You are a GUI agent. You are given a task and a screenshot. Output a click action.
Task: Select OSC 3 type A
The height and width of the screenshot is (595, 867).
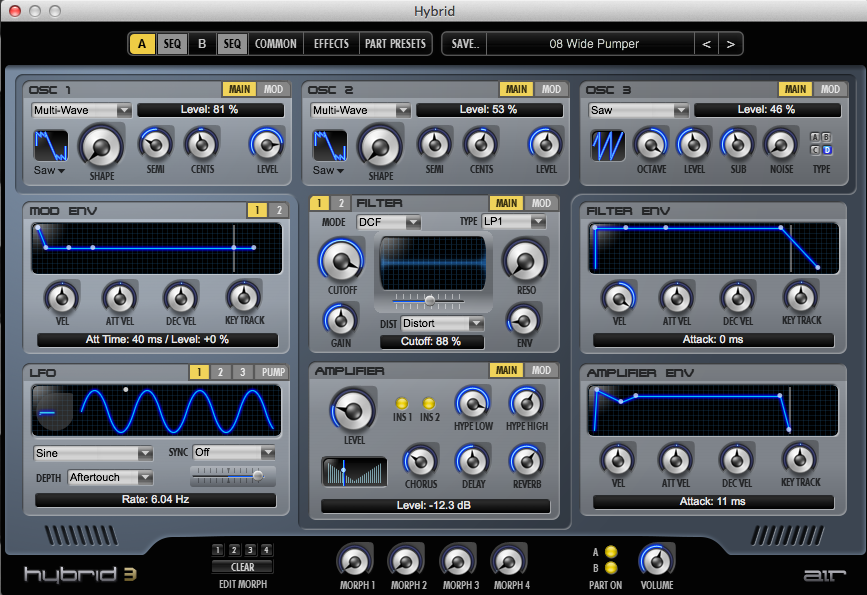pos(815,137)
